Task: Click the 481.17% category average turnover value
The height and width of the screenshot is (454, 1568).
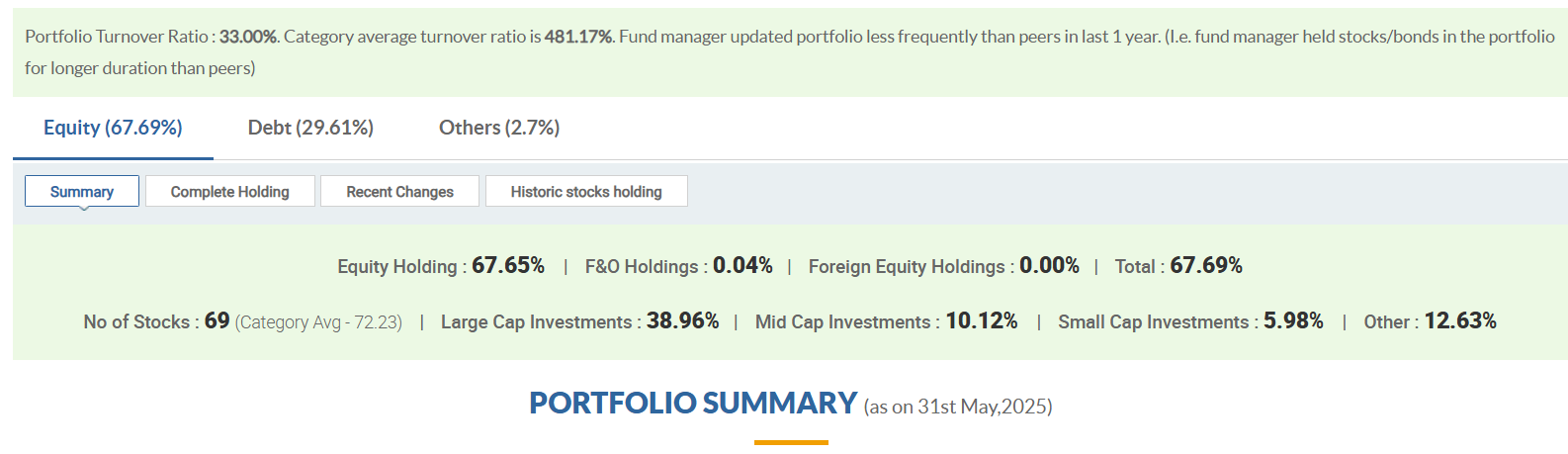Action: pos(577,37)
